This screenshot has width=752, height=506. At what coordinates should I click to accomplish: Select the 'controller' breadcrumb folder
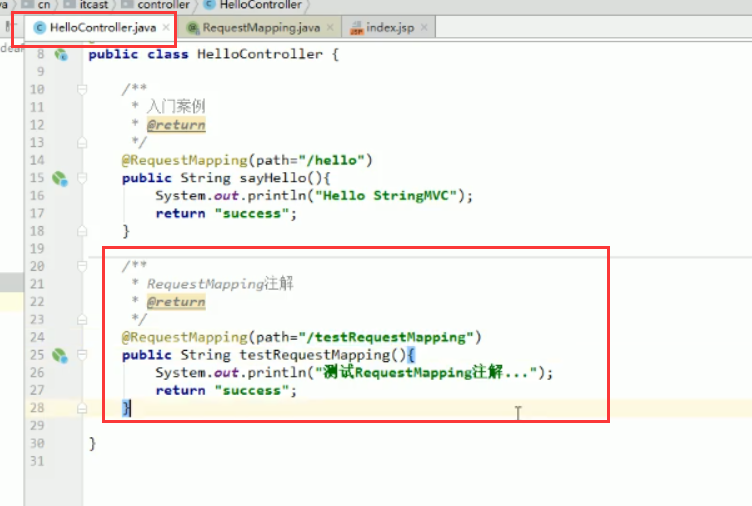pyautogui.click(x=163, y=5)
